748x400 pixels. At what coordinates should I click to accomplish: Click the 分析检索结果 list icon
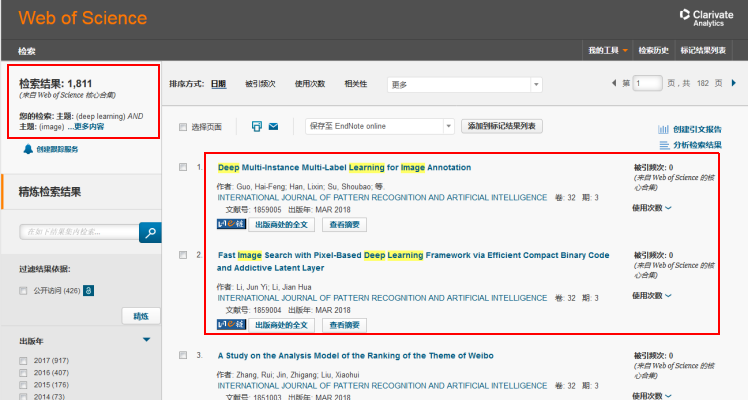(x=664, y=145)
